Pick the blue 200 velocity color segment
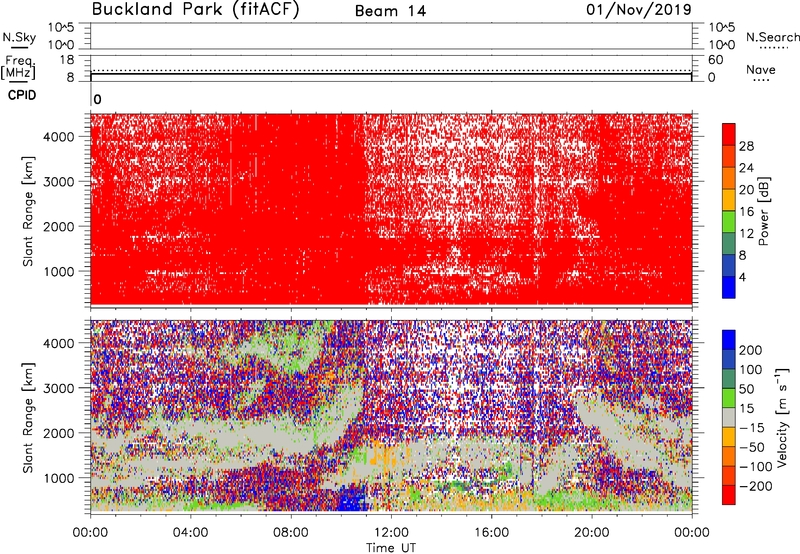The height and width of the screenshot is (554, 800). point(729,340)
